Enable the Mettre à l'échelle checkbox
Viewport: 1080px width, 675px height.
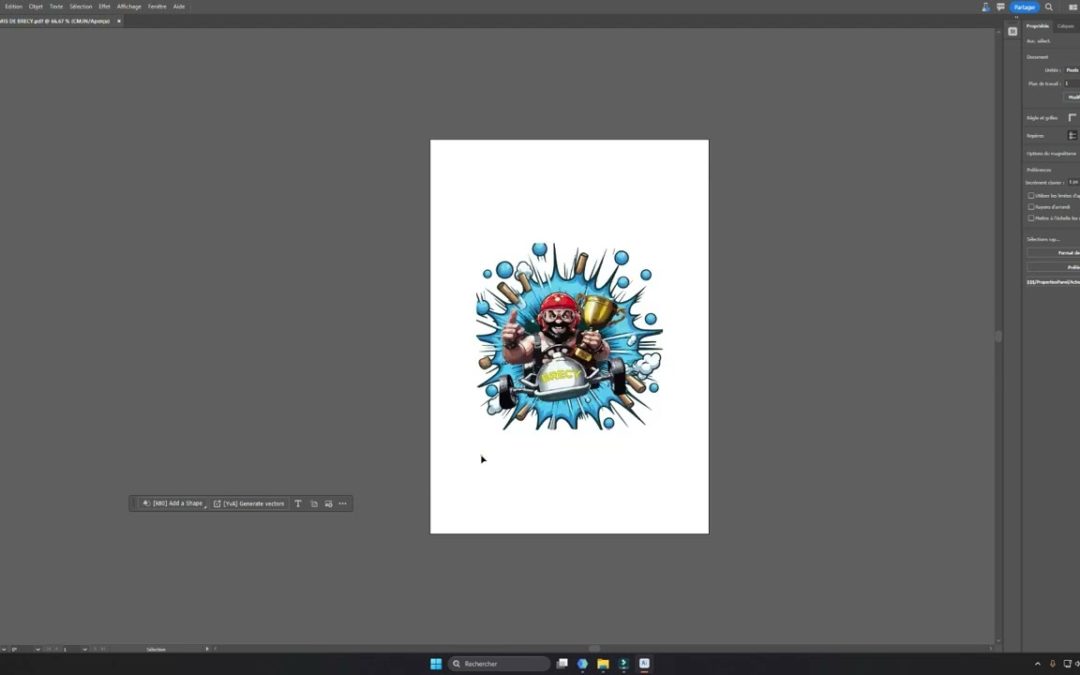(1031, 218)
